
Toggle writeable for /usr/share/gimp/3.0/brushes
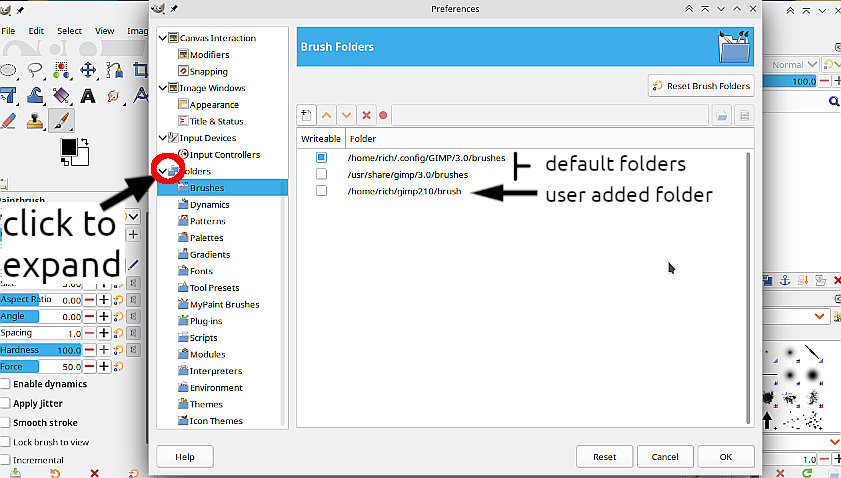(321, 174)
